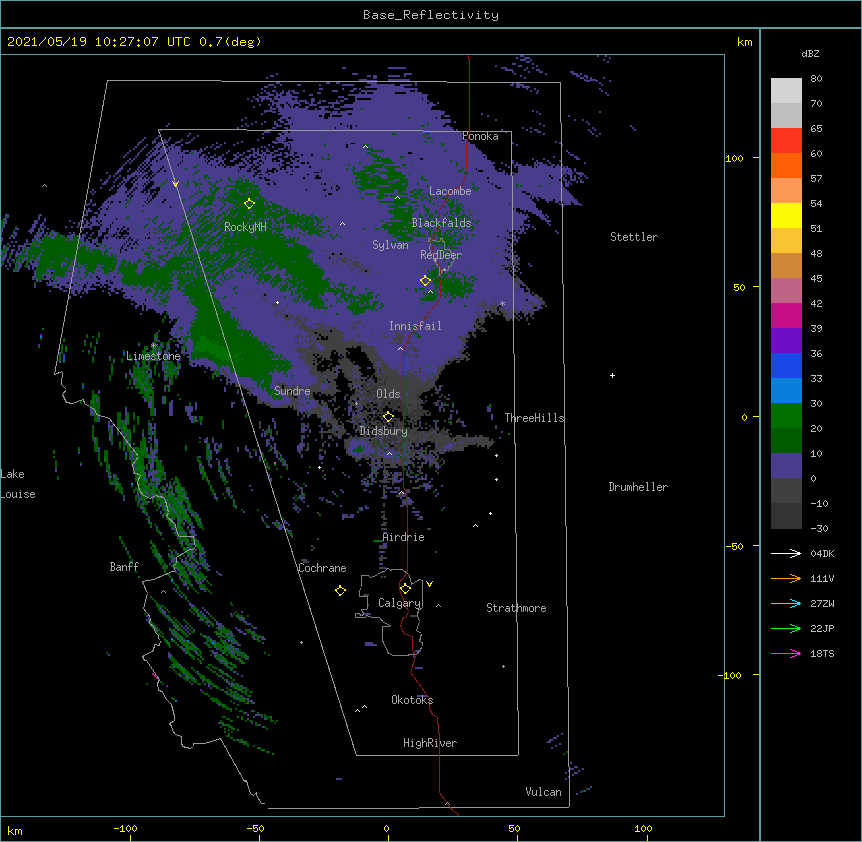Click the Ponoka city label
862x842 pixels.
click(480, 136)
